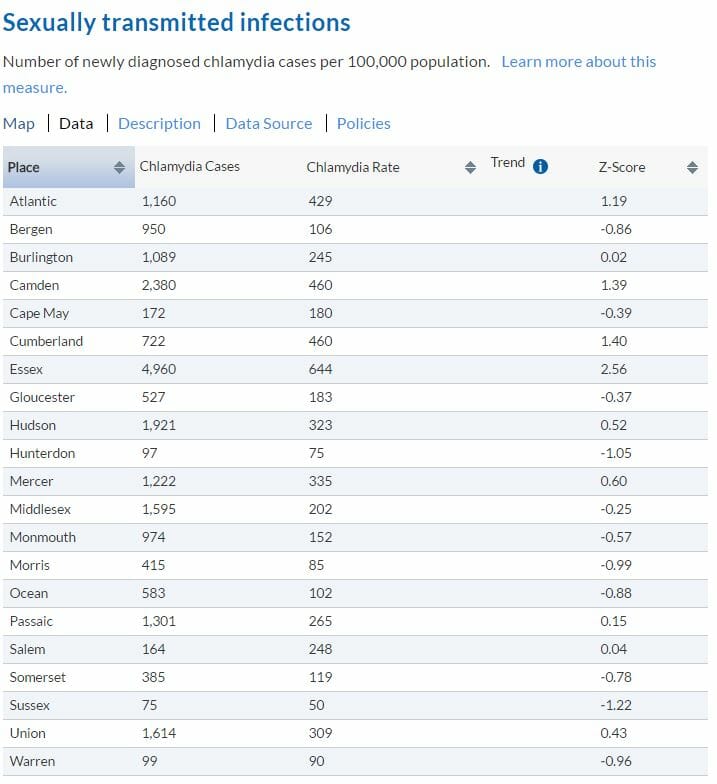Sort by Chlamydia Rate arrows
Image resolution: width=717 pixels, height=784 pixels.
(471, 168)
